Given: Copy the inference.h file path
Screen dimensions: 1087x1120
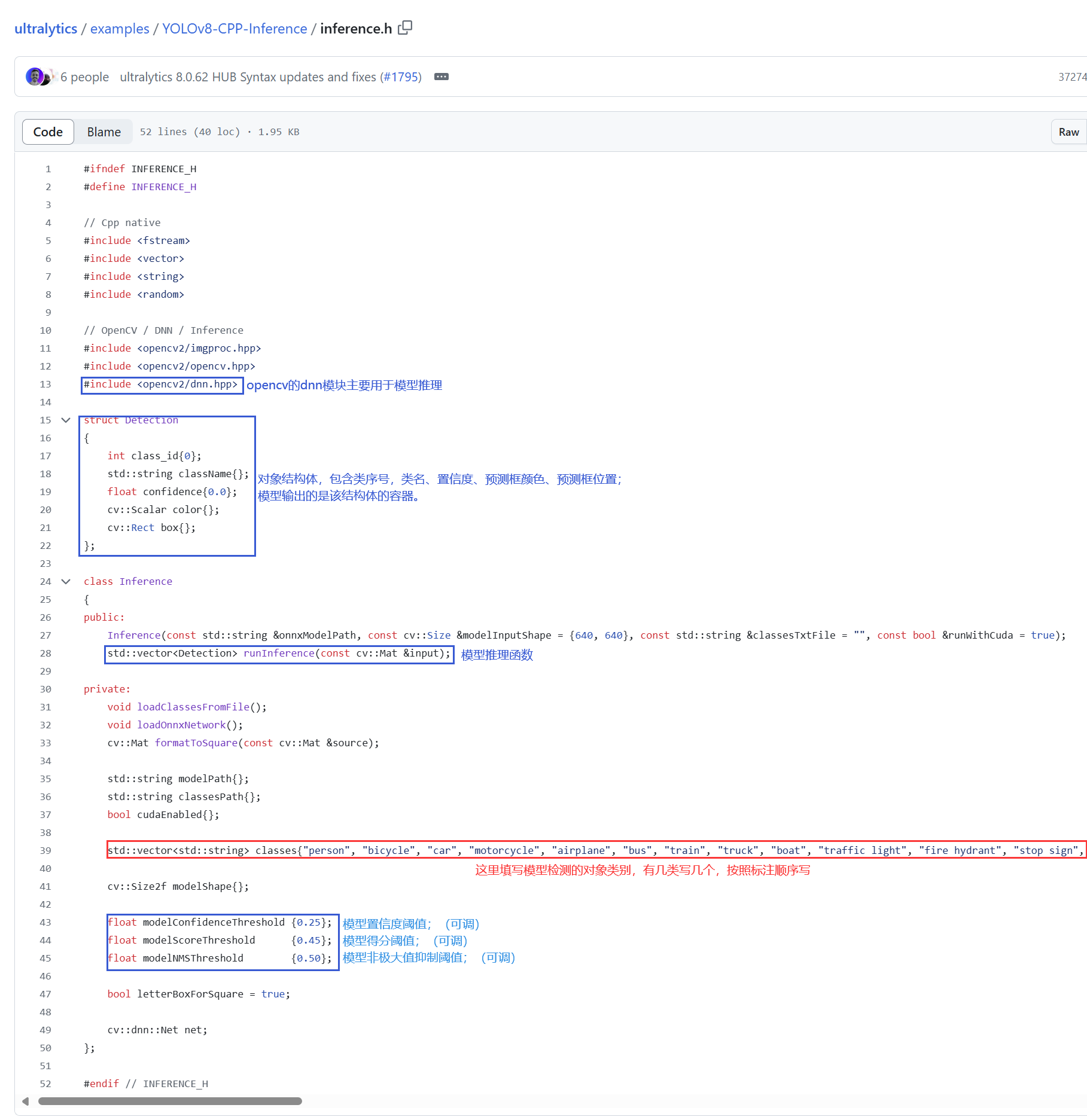Looking at the screenshot, I should point(405,28).
